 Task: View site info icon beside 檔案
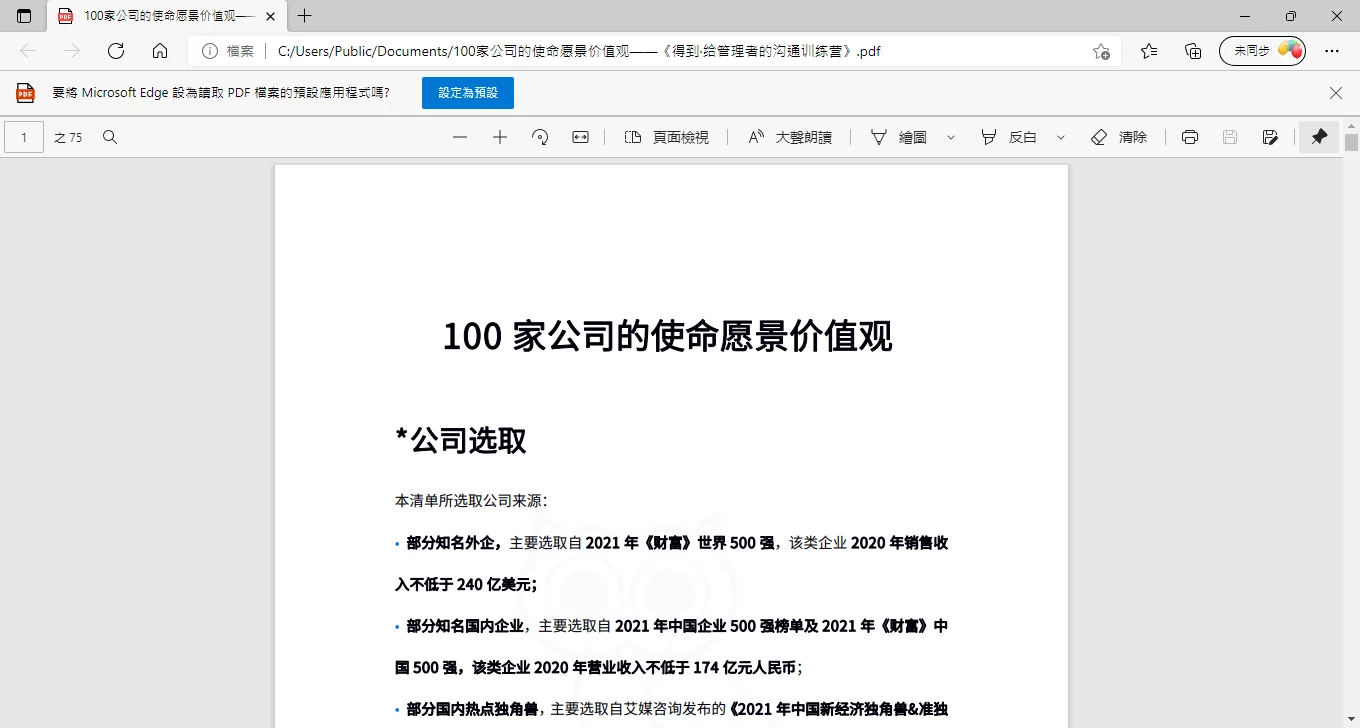[209, 51]
